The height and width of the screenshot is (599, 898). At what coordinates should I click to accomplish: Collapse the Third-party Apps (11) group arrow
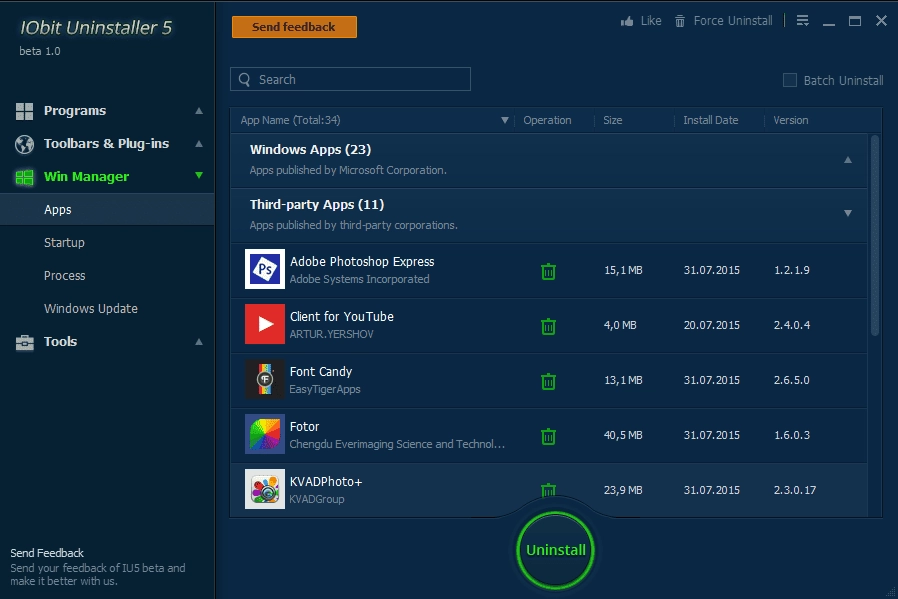[848, 213]
